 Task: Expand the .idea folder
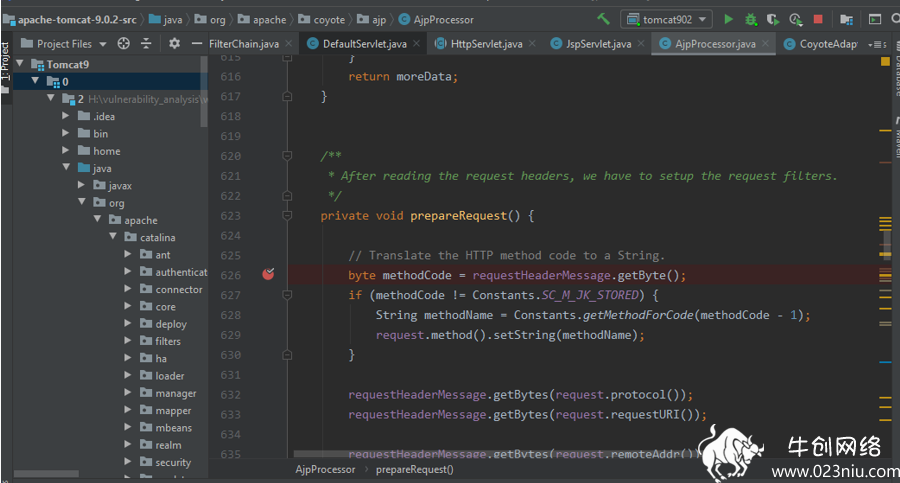(65, 115)
